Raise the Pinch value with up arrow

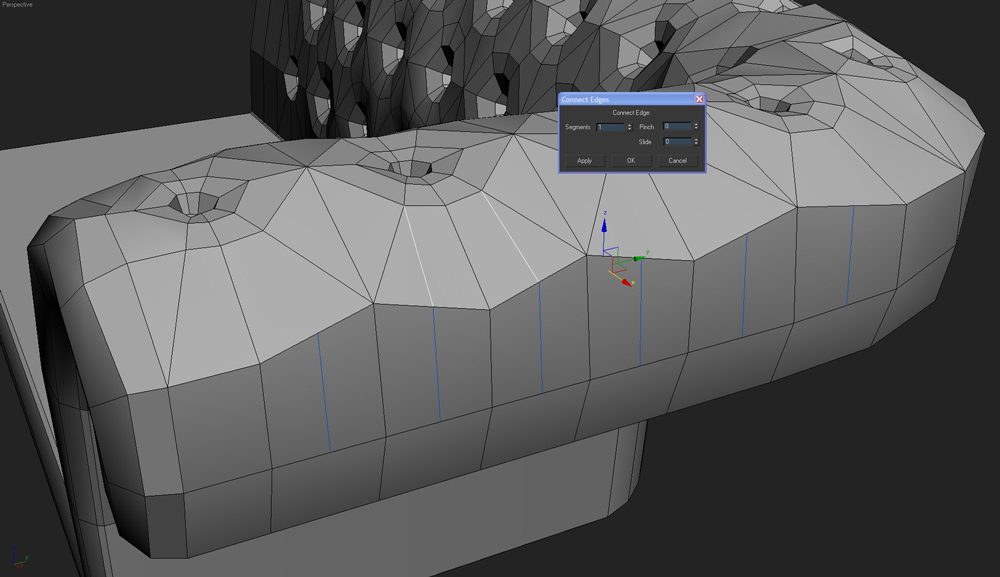coord(696,125)
